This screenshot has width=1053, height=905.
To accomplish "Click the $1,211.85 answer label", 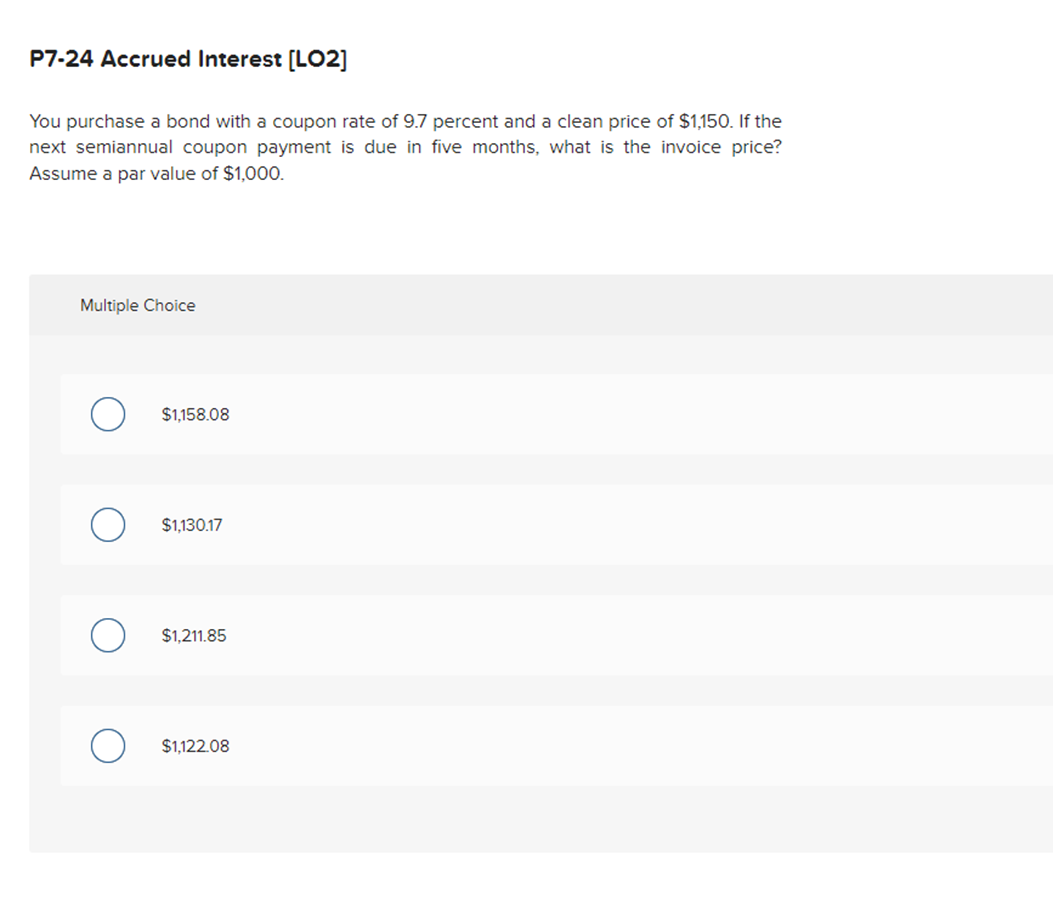I will 194,636.
